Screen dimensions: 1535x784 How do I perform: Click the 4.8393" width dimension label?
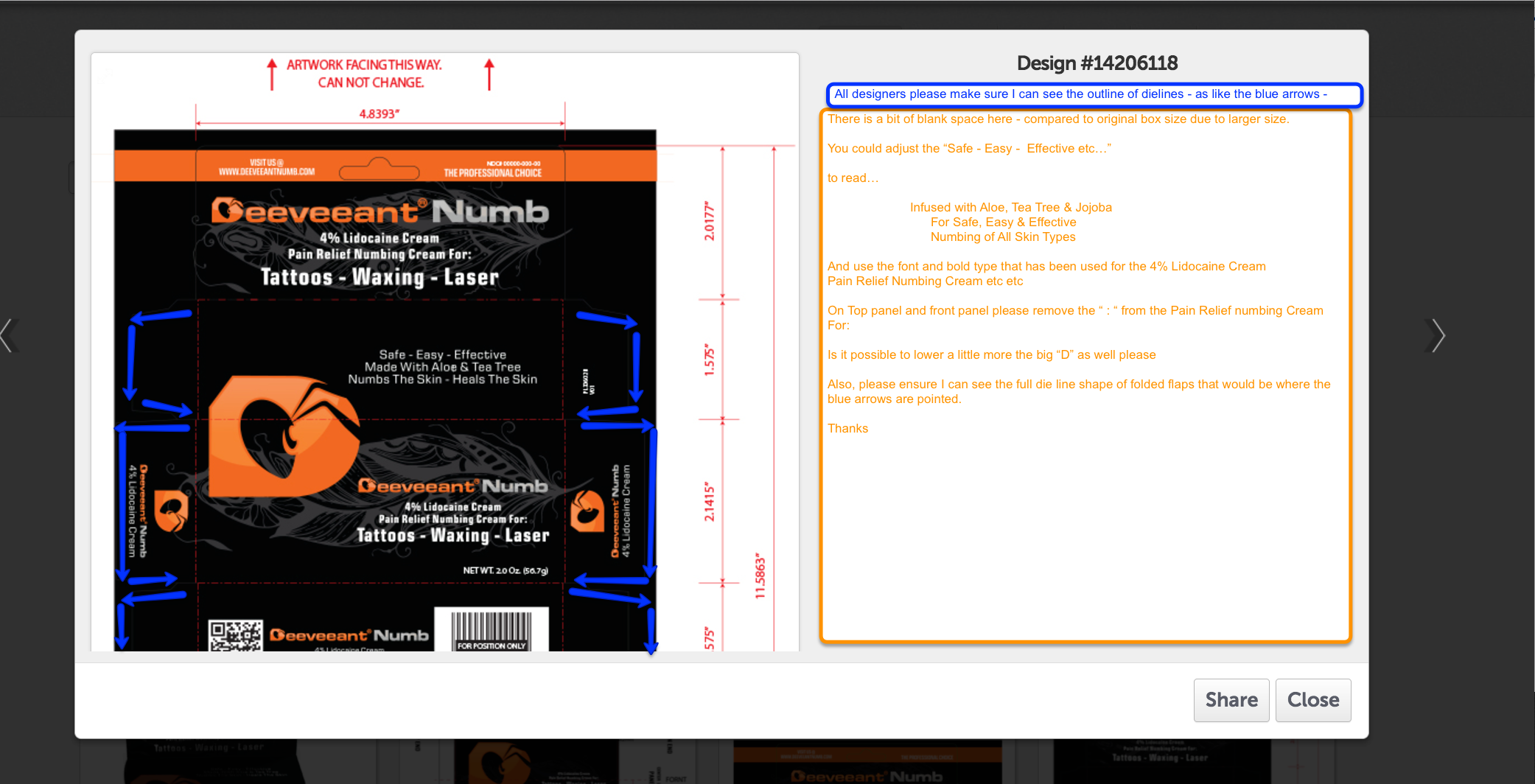pyautogui.click(x=380, y=113)
